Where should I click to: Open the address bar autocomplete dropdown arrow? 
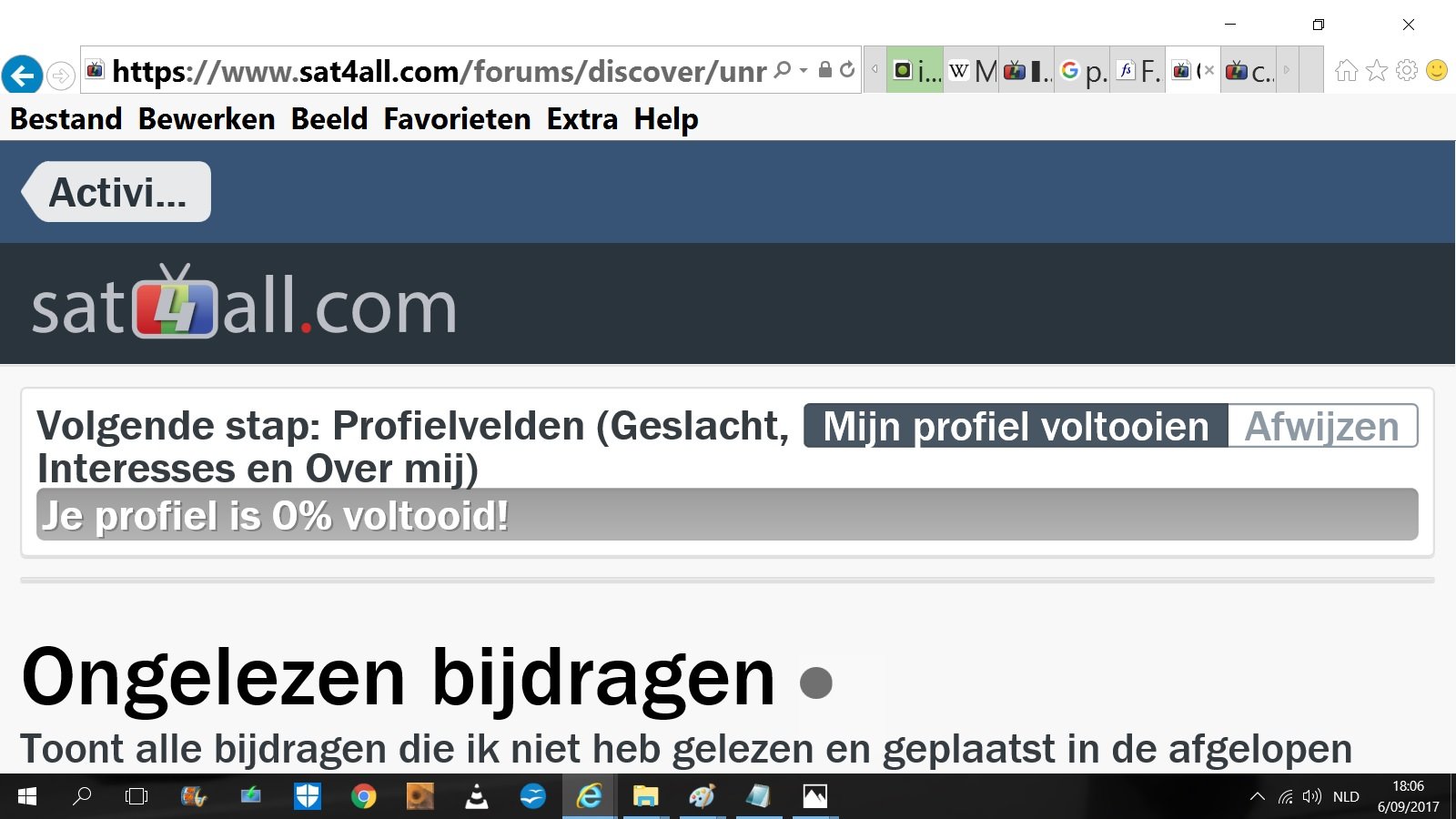point(804,70)
